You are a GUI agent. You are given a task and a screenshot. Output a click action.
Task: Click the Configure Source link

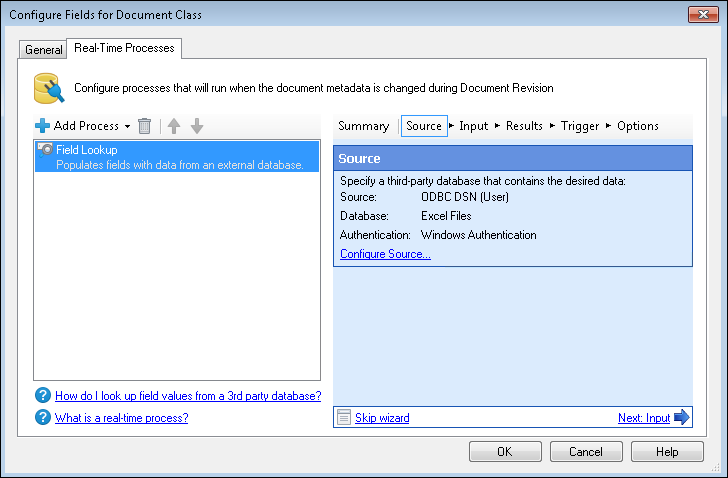(385, 254)
